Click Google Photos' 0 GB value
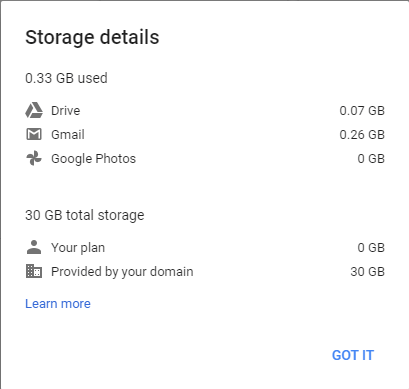Image resolution: width=409 pixels, height=389 pixels. pyautogui.click(x=371, y=159)
